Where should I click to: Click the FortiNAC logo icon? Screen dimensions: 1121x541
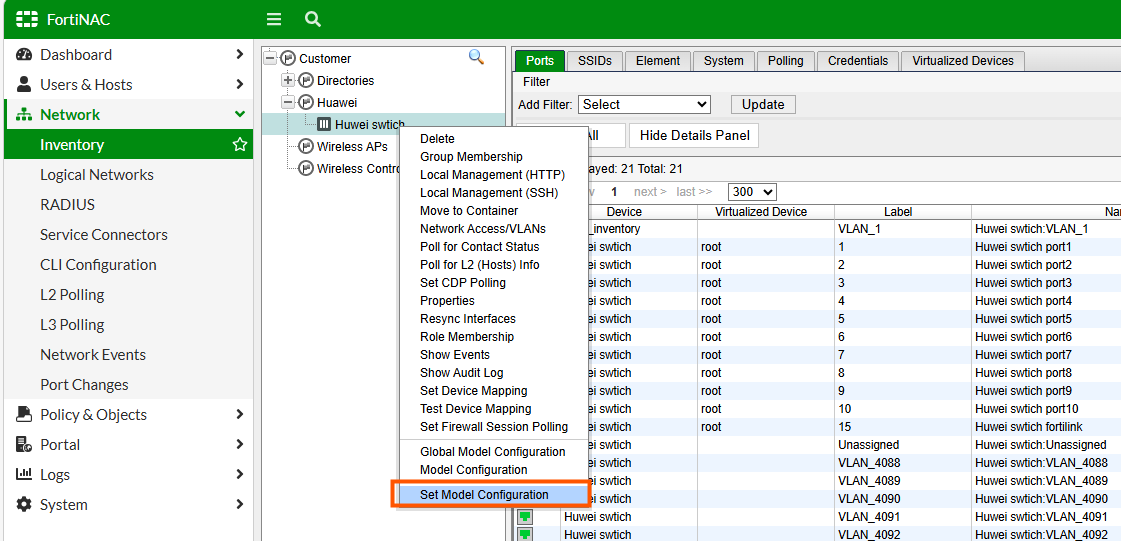click(x=26, y=19)
